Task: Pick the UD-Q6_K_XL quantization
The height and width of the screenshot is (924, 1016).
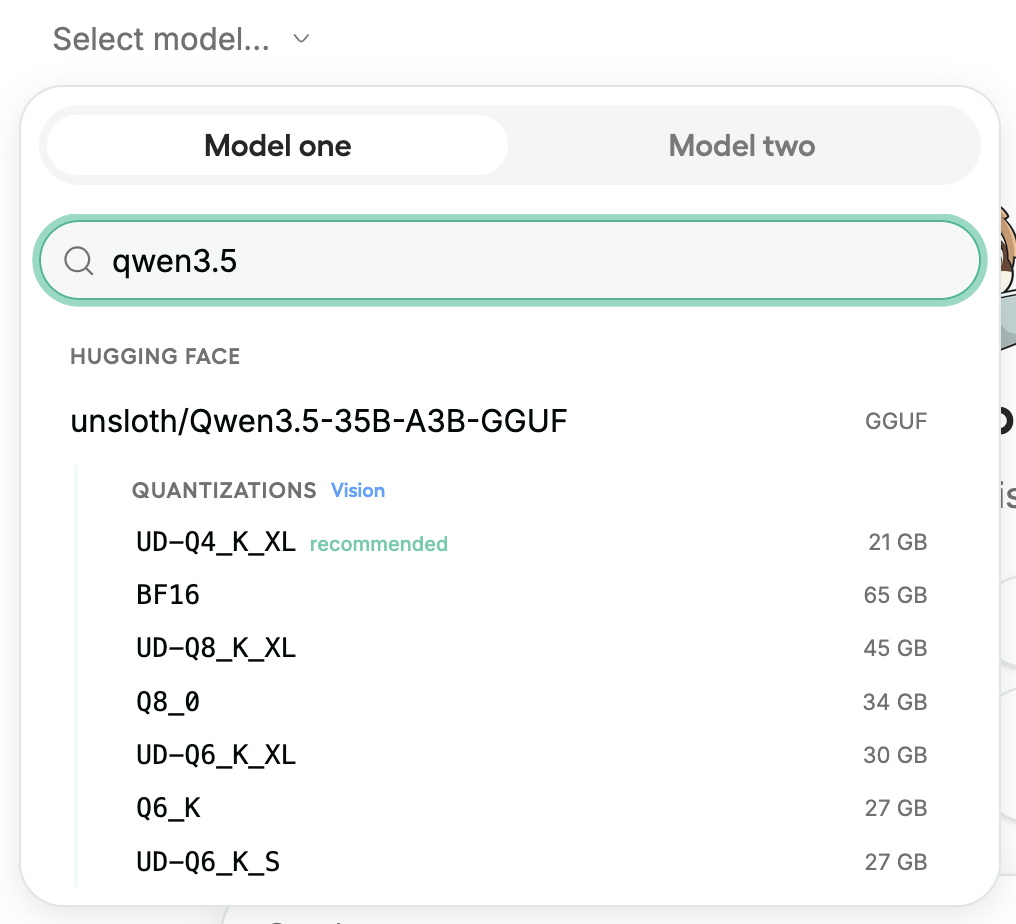Action: point(216,755)
